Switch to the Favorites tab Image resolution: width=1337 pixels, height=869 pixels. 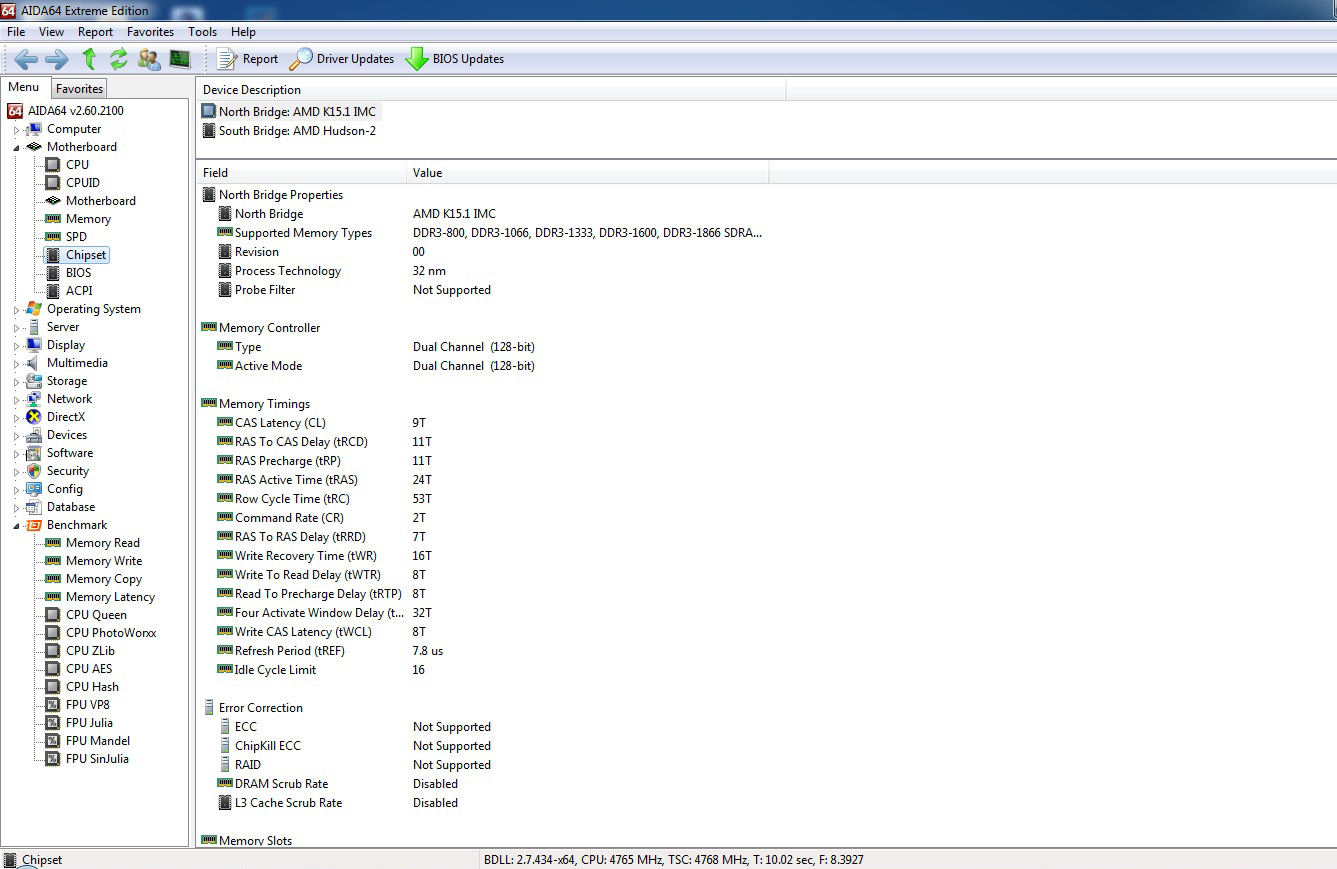coord(79,89)
